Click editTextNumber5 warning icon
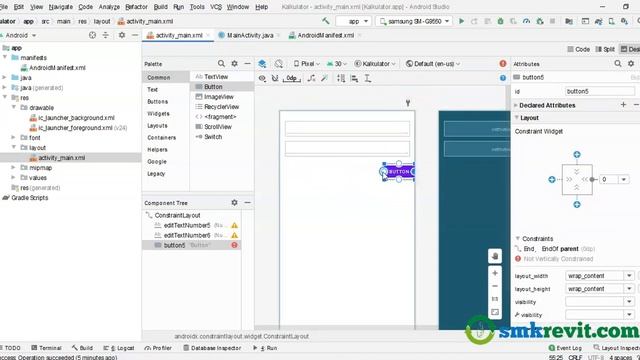This screenshot has width=640, height=360. pos(234,225)
